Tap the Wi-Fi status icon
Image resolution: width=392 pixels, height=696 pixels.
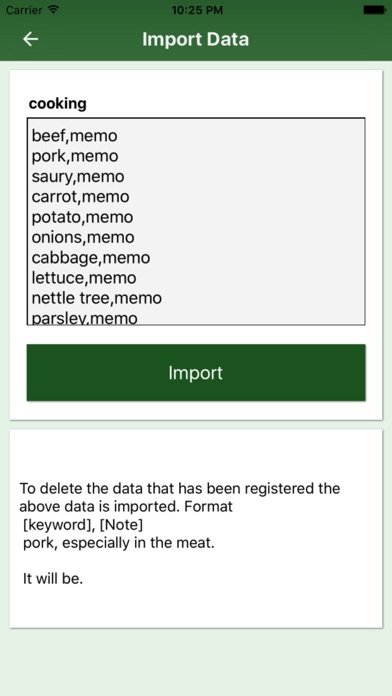(x=54, y=10)
